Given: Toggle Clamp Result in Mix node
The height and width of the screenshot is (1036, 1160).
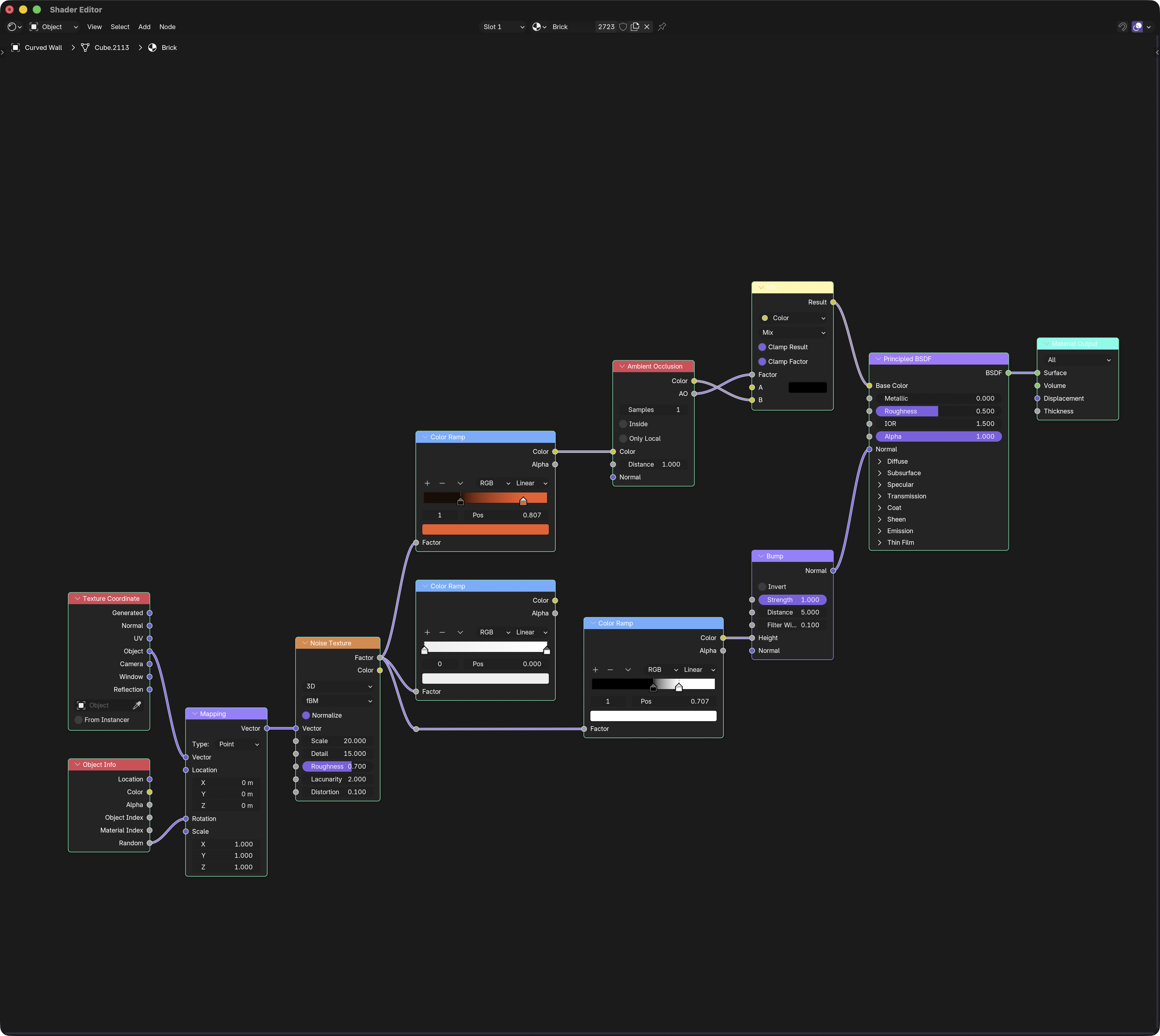Looking at the screenshot, I should coord(762,347).
